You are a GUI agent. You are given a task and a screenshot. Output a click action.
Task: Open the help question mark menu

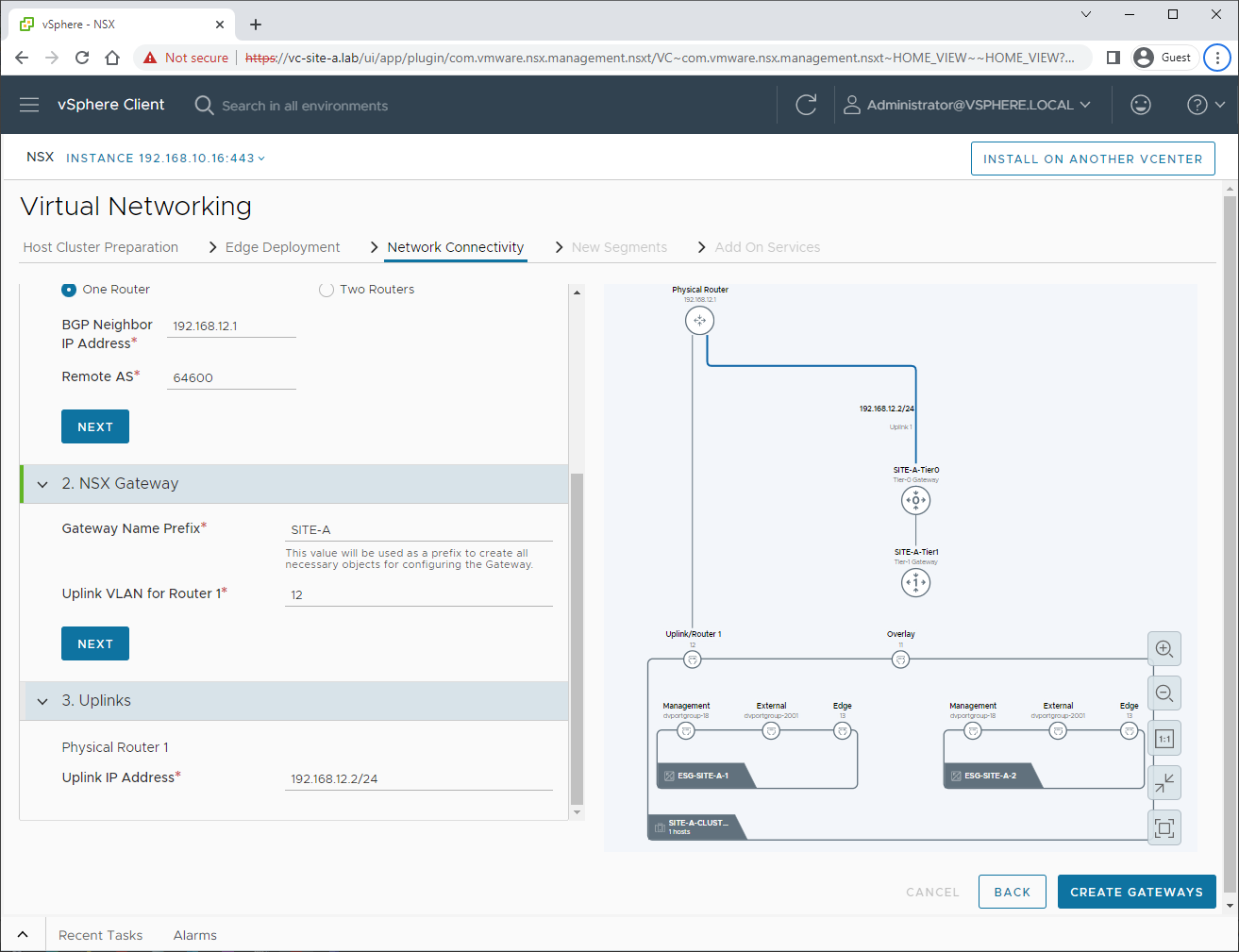1206,105
